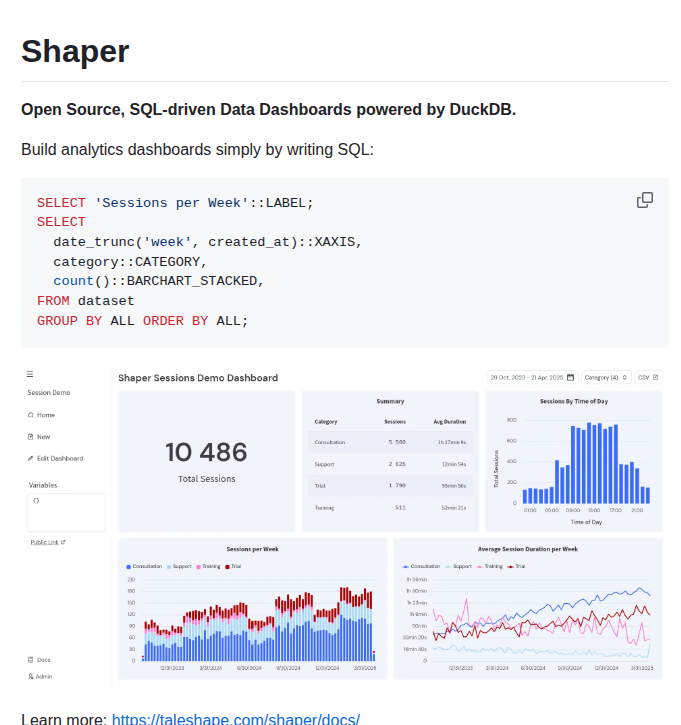The height and width of the screenshot is (725, 681).
Task: Download data with the CSV button
Action: coord(649,378)
